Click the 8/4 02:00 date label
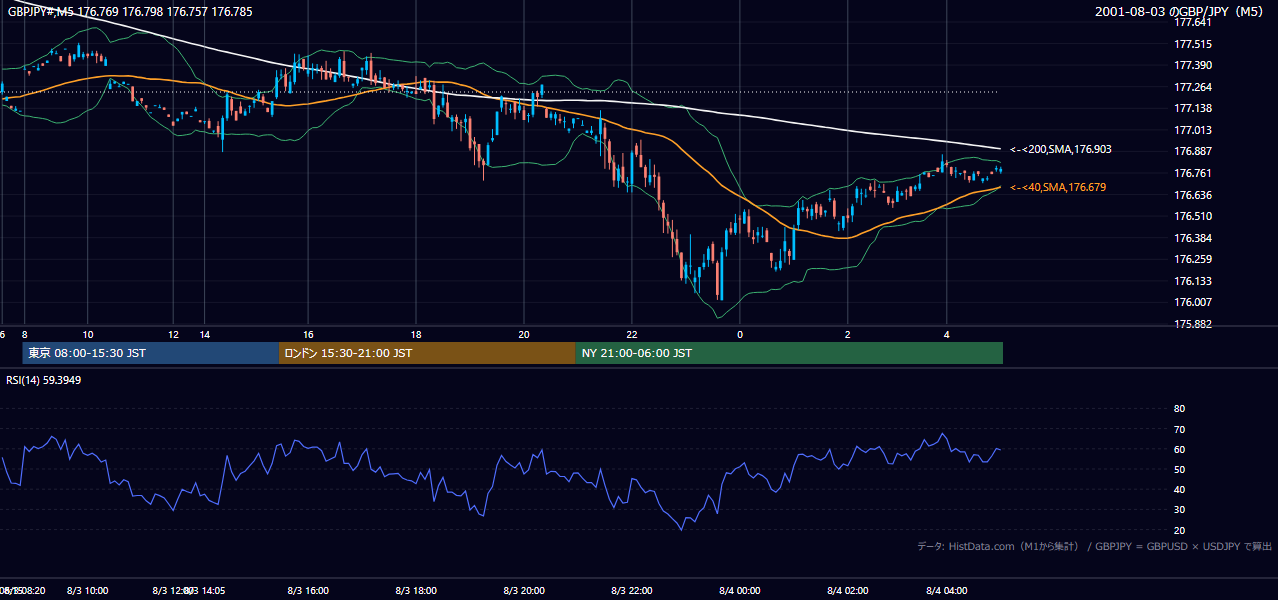 pos(848,591)
